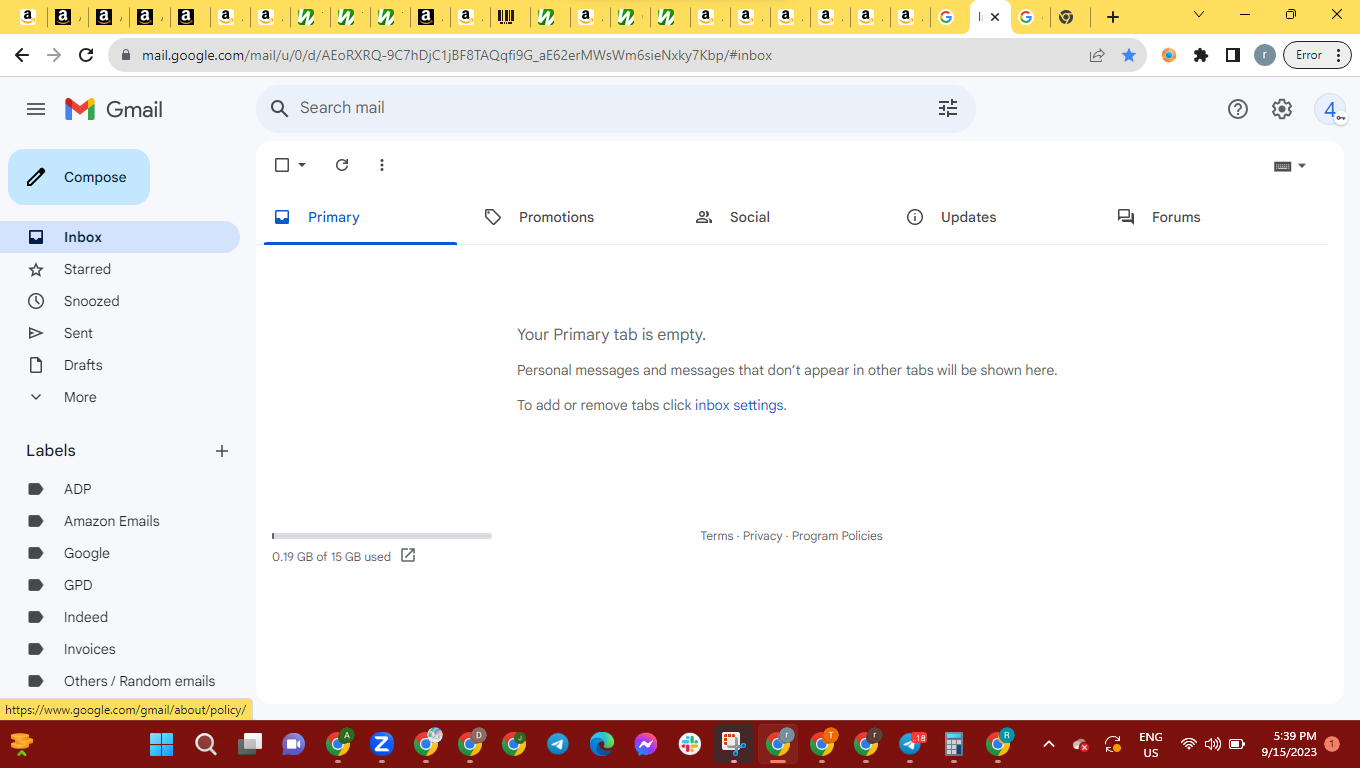Screen dimensions: 1360x768
Task: Click the browser back arrow
Action: coord(22,55)
